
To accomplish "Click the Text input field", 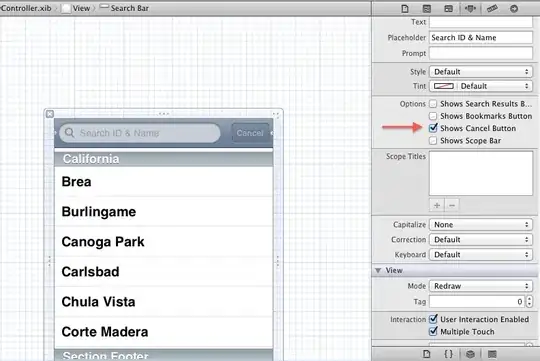I will click(481, 22).
